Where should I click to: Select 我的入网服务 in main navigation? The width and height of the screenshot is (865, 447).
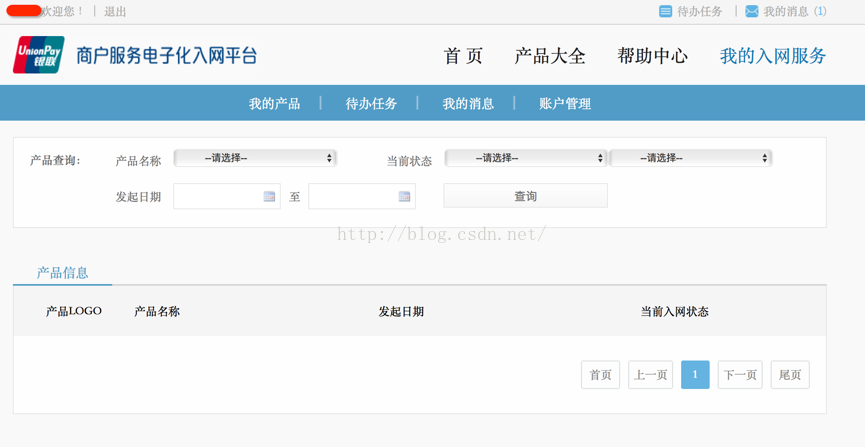click(x=773, y=56)
